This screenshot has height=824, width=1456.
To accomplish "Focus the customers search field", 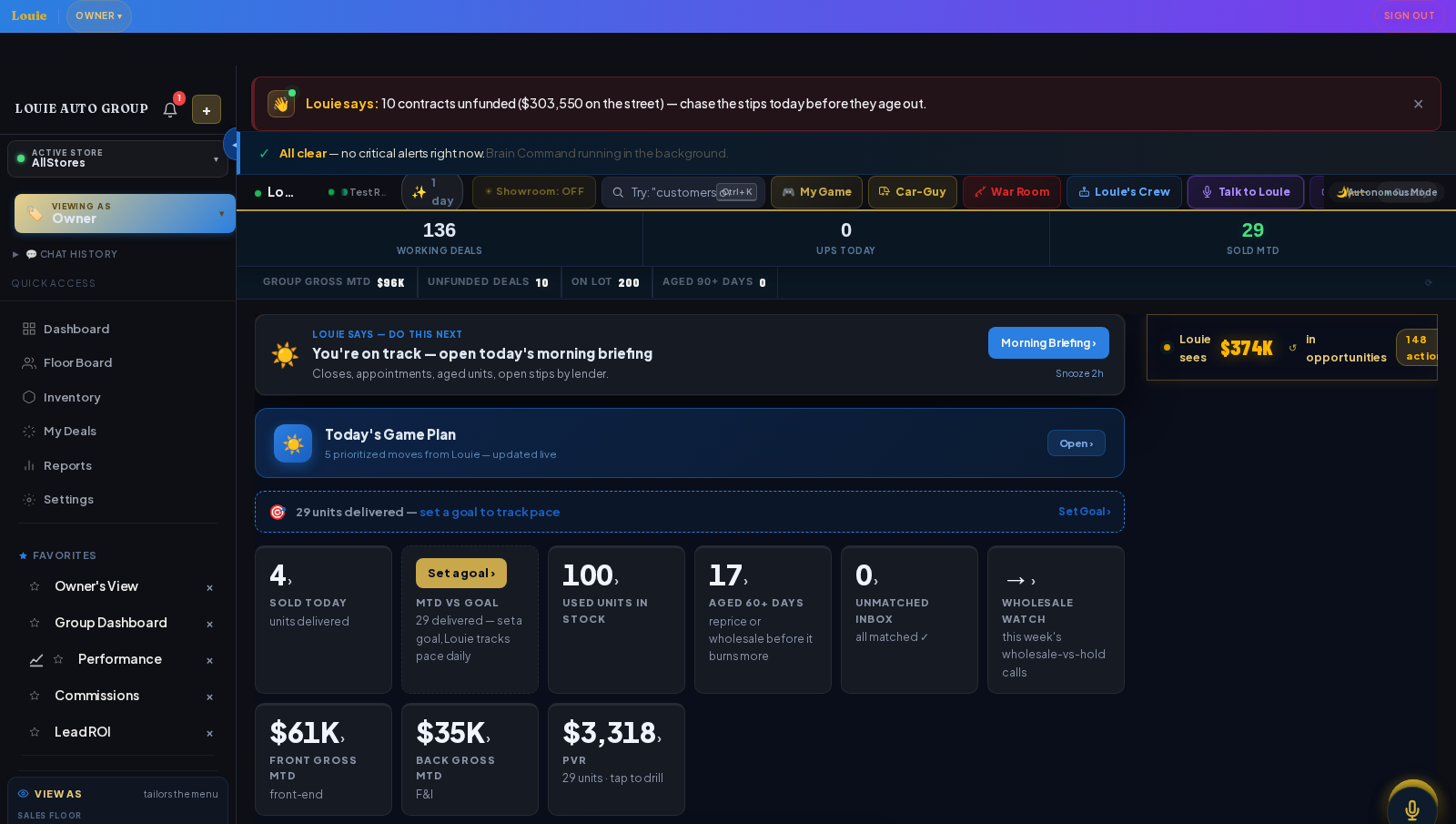I will pos(683,192).
